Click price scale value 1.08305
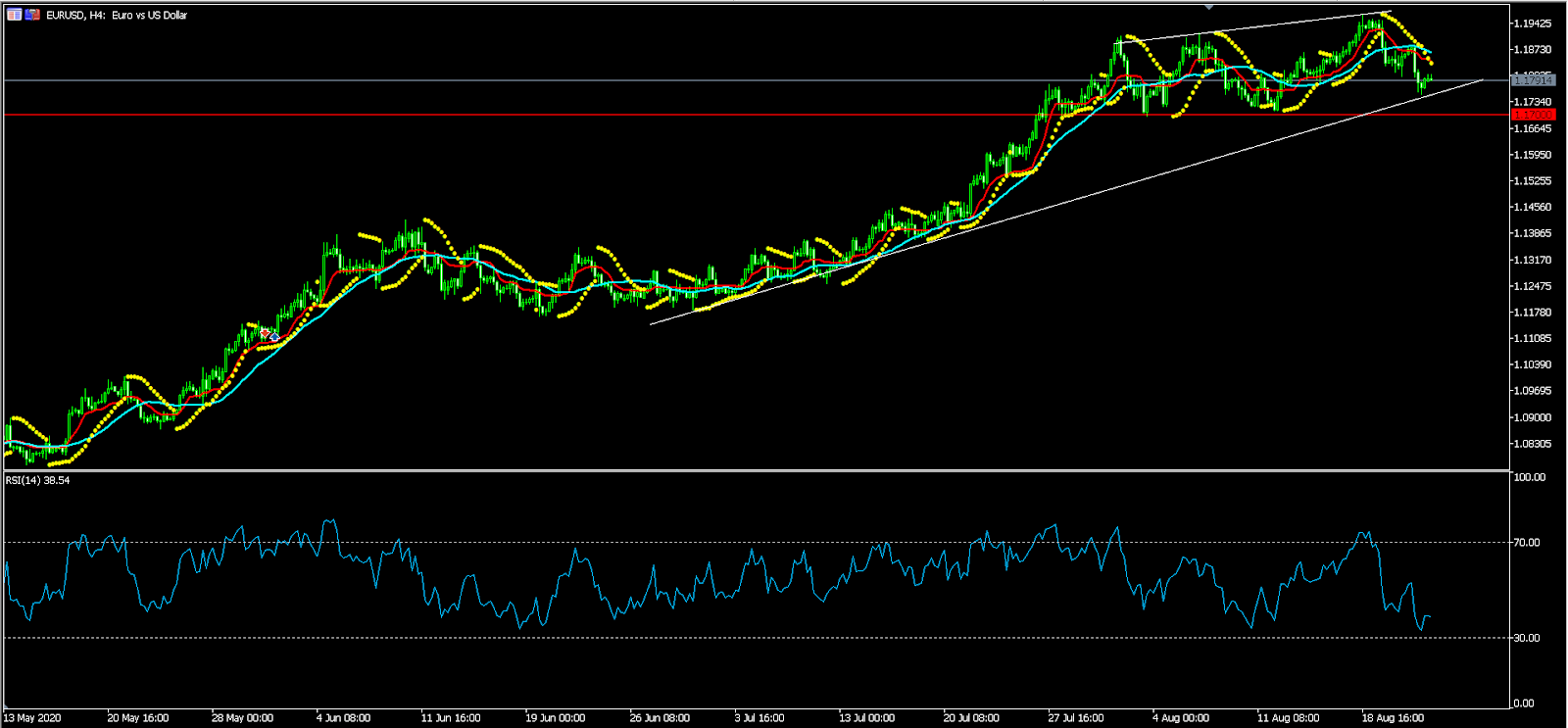Viewport: 1568px width, 728px height. 1532,444
